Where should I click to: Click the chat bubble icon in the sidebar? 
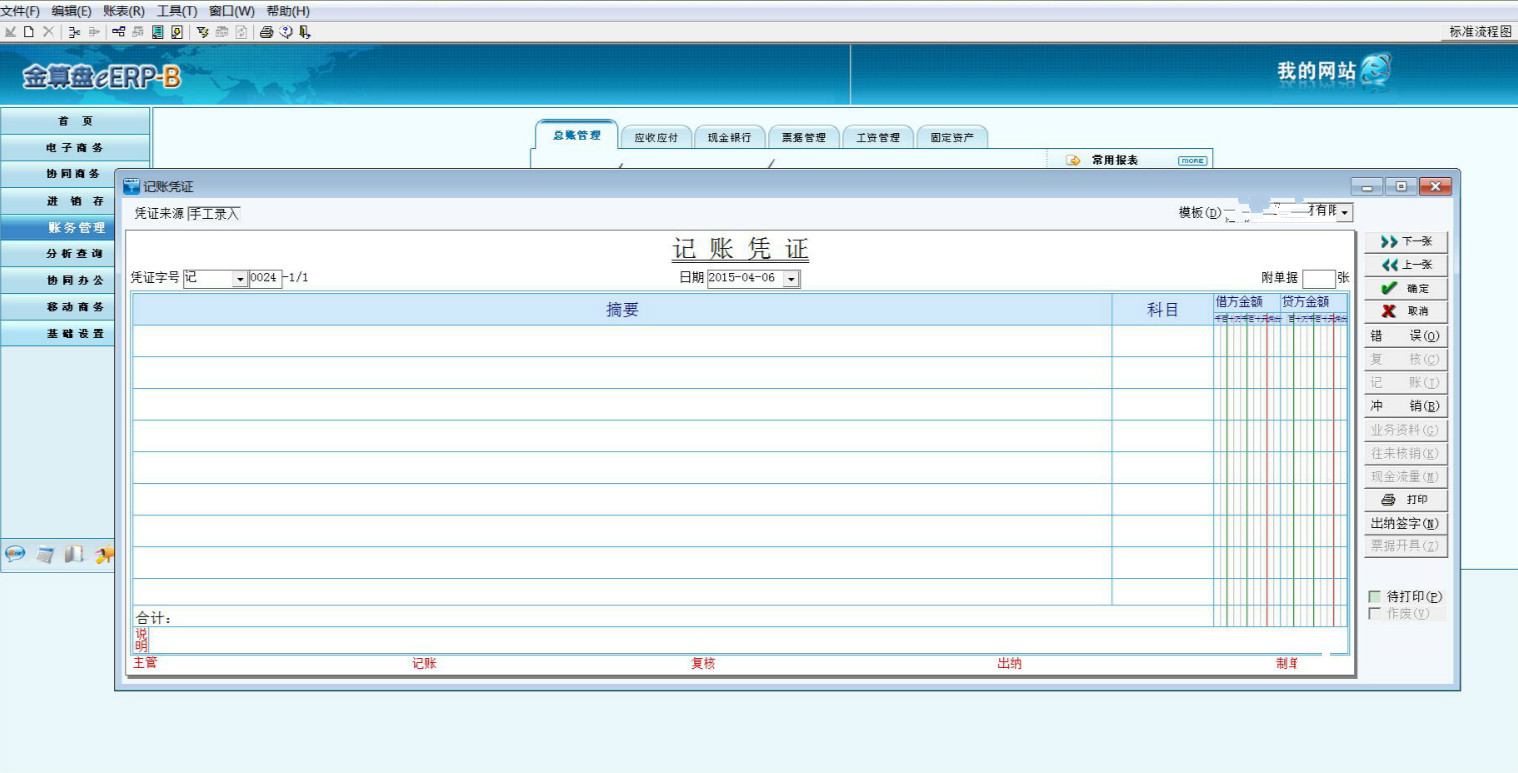point(15,554)
